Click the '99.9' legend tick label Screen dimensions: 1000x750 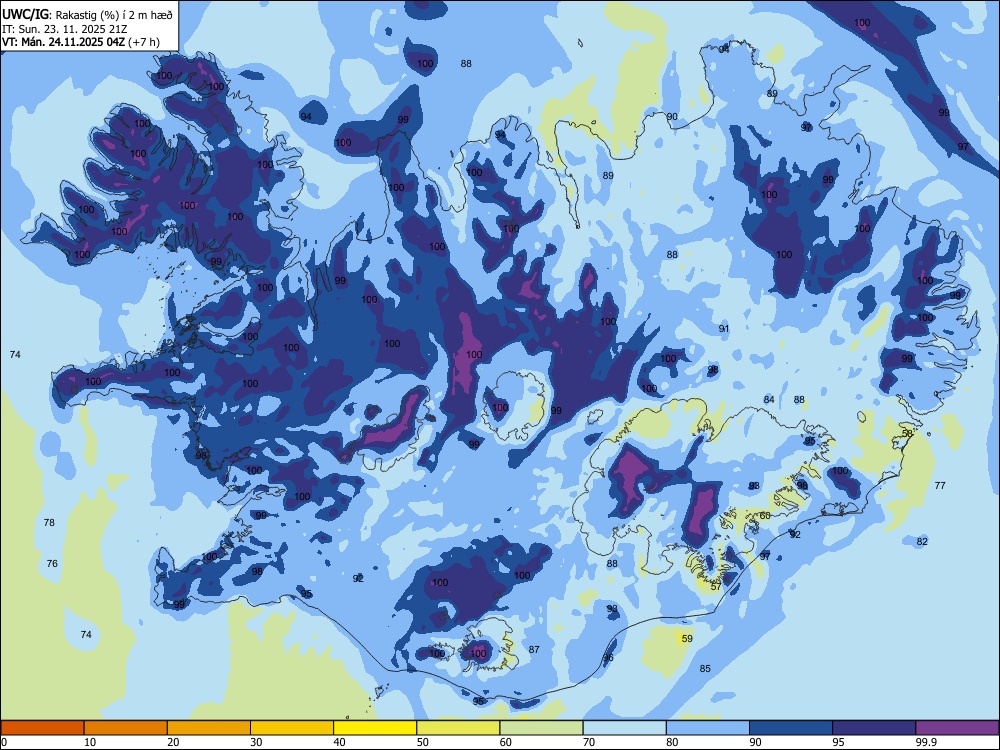[925, 742]
